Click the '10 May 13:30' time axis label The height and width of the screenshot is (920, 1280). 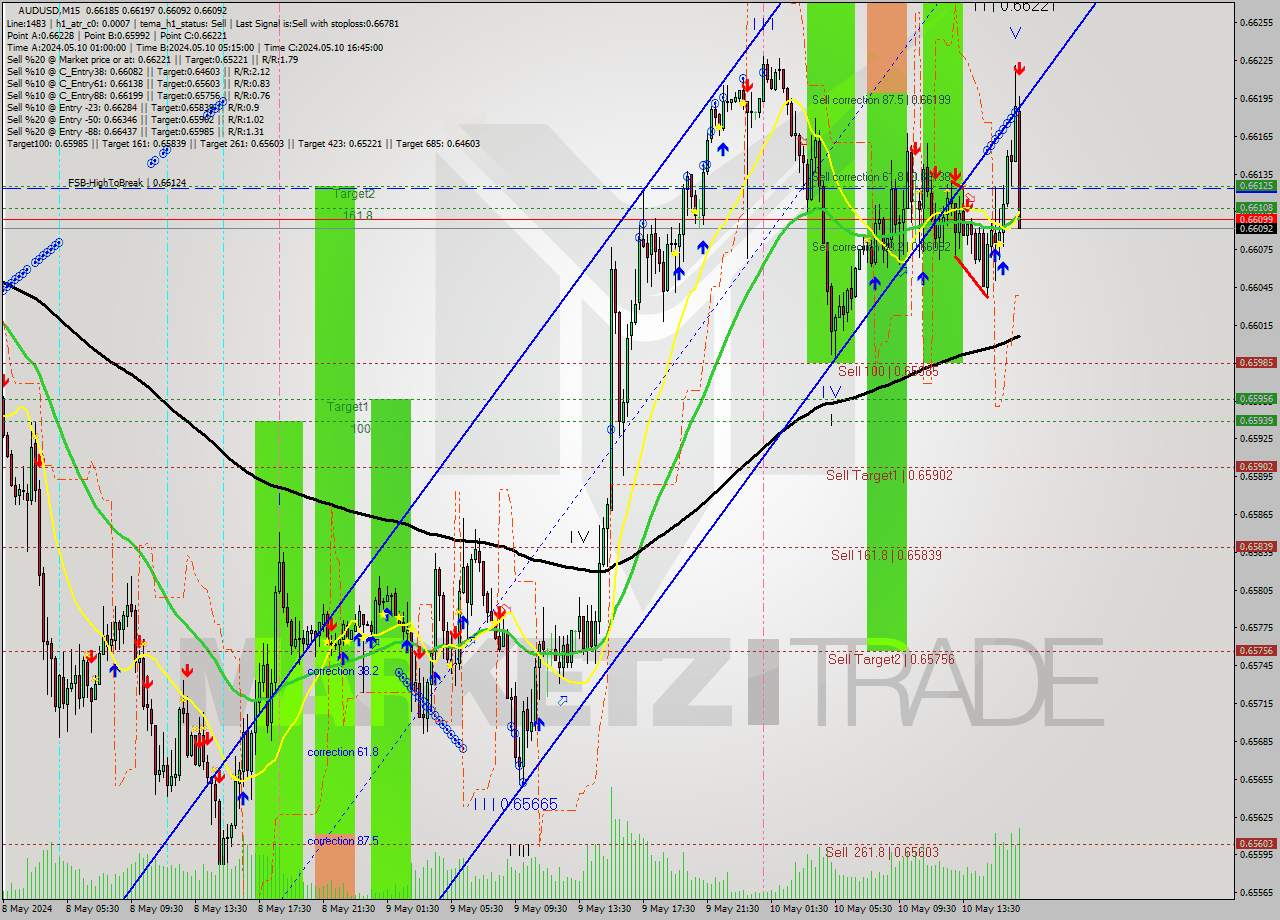(x=989, y=909)
